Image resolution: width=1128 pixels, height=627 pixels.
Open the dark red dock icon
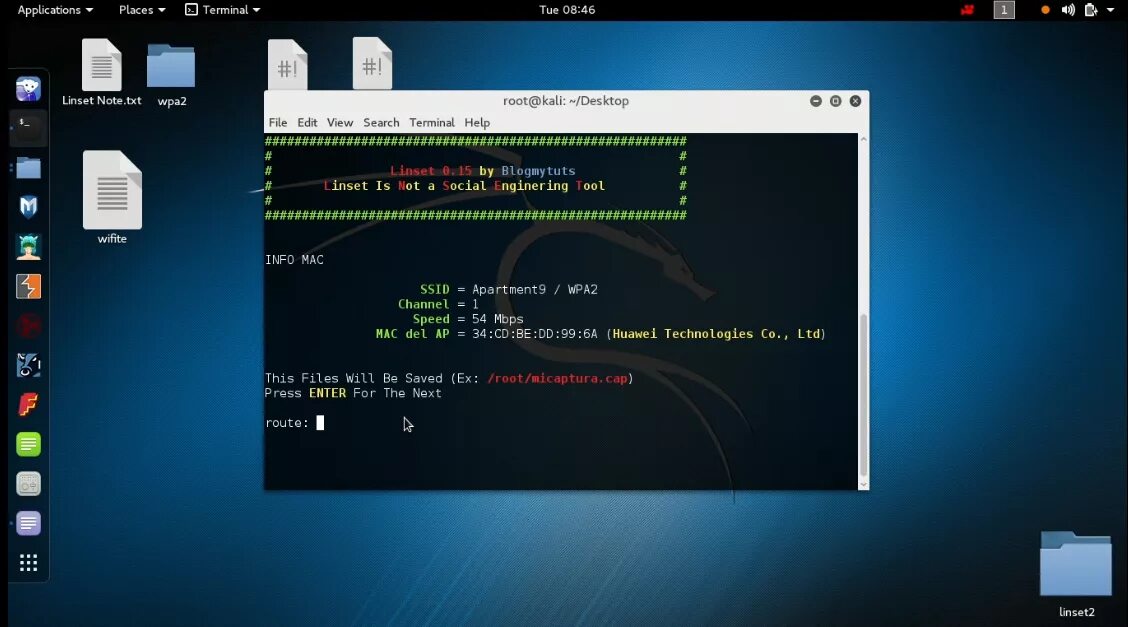coord(28,326)
